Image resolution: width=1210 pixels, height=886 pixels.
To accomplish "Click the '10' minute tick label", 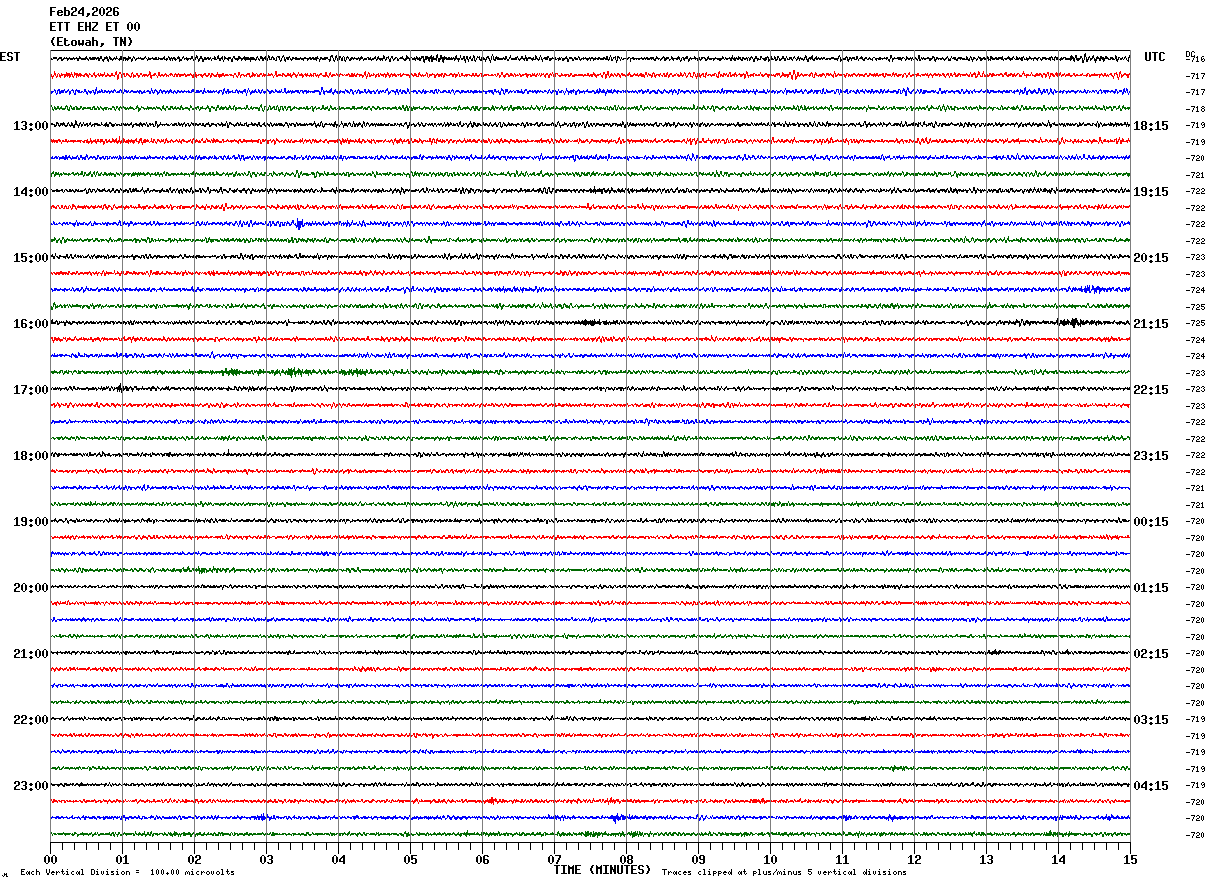I will [x=770, y=859].
